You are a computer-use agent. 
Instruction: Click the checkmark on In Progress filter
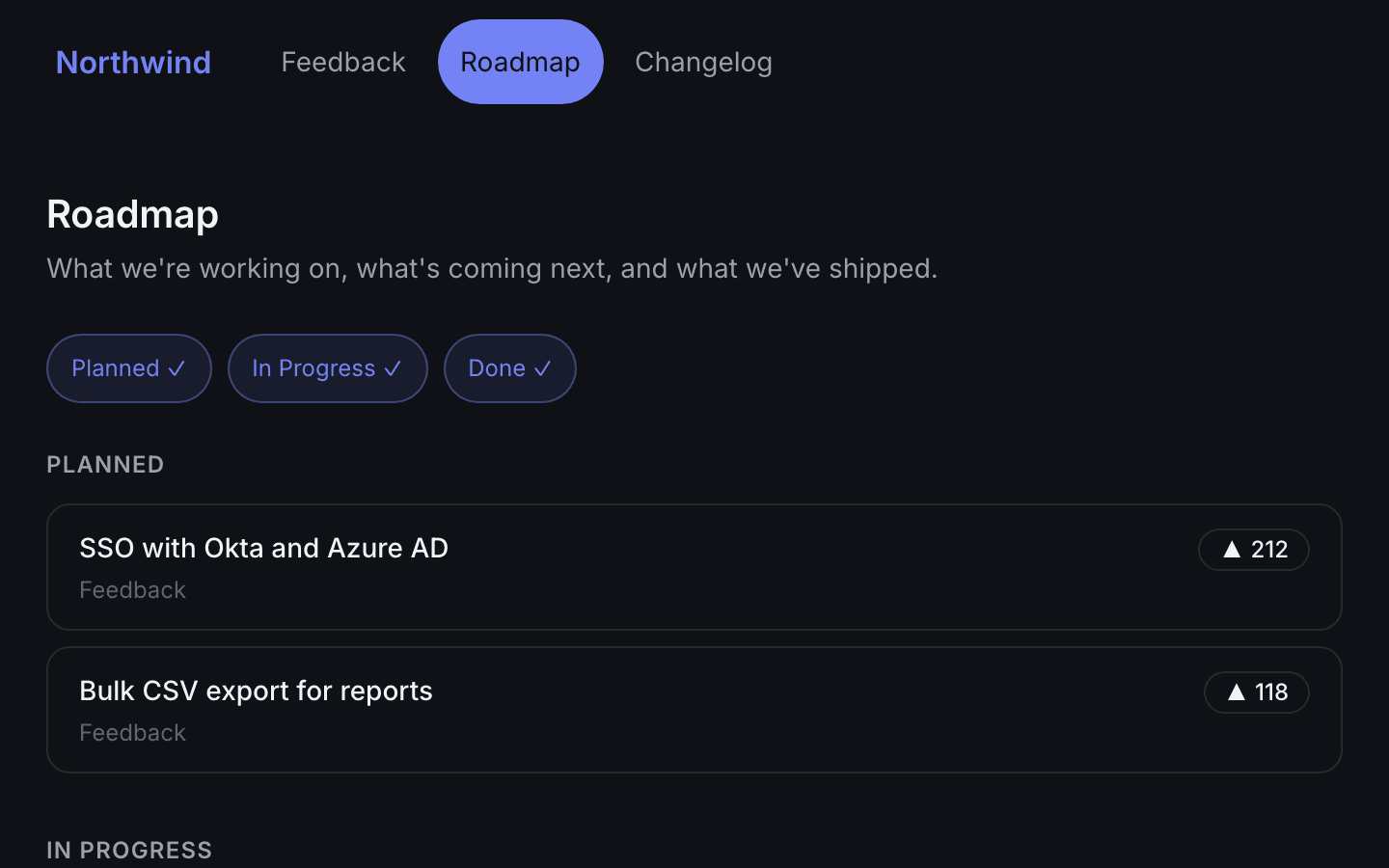point(393,368)
